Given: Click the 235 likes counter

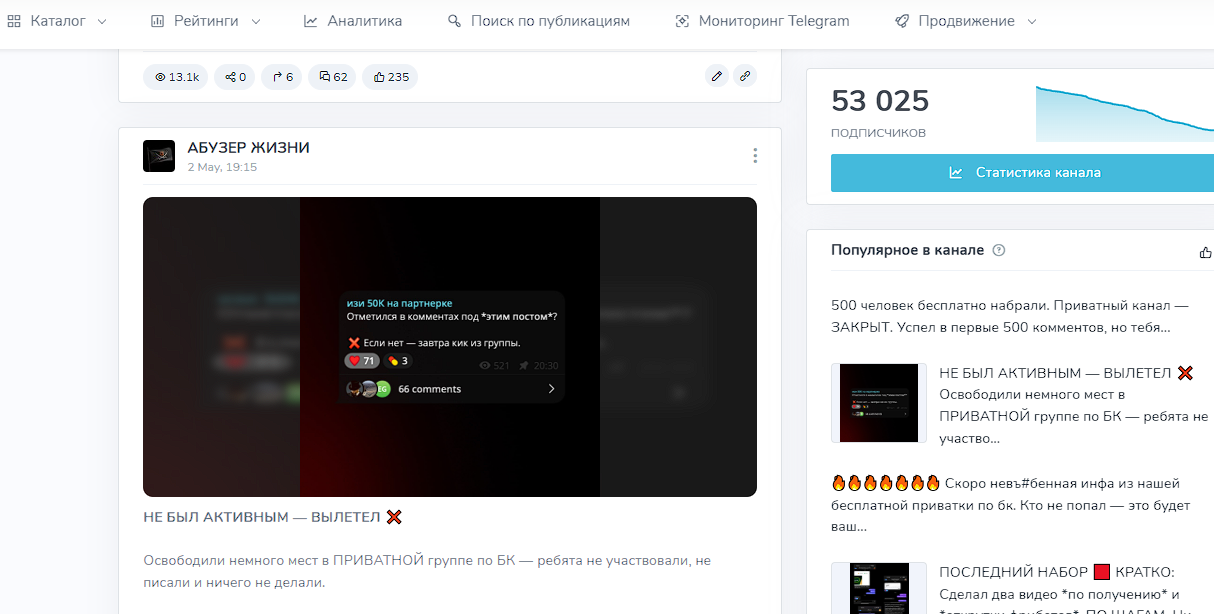Looking at the screenshot, I should click(390, 77).
